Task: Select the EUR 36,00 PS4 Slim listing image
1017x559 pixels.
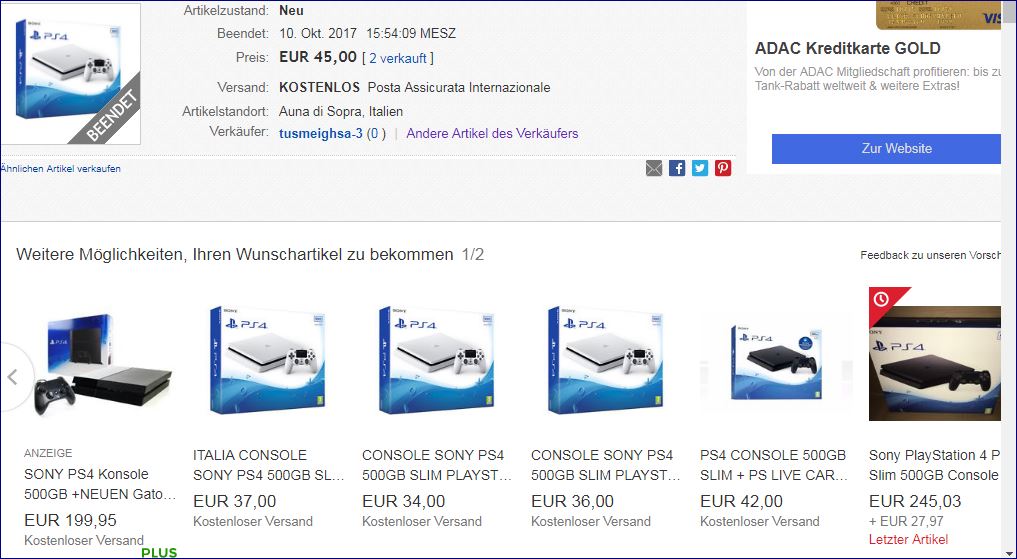Action: 607,361
